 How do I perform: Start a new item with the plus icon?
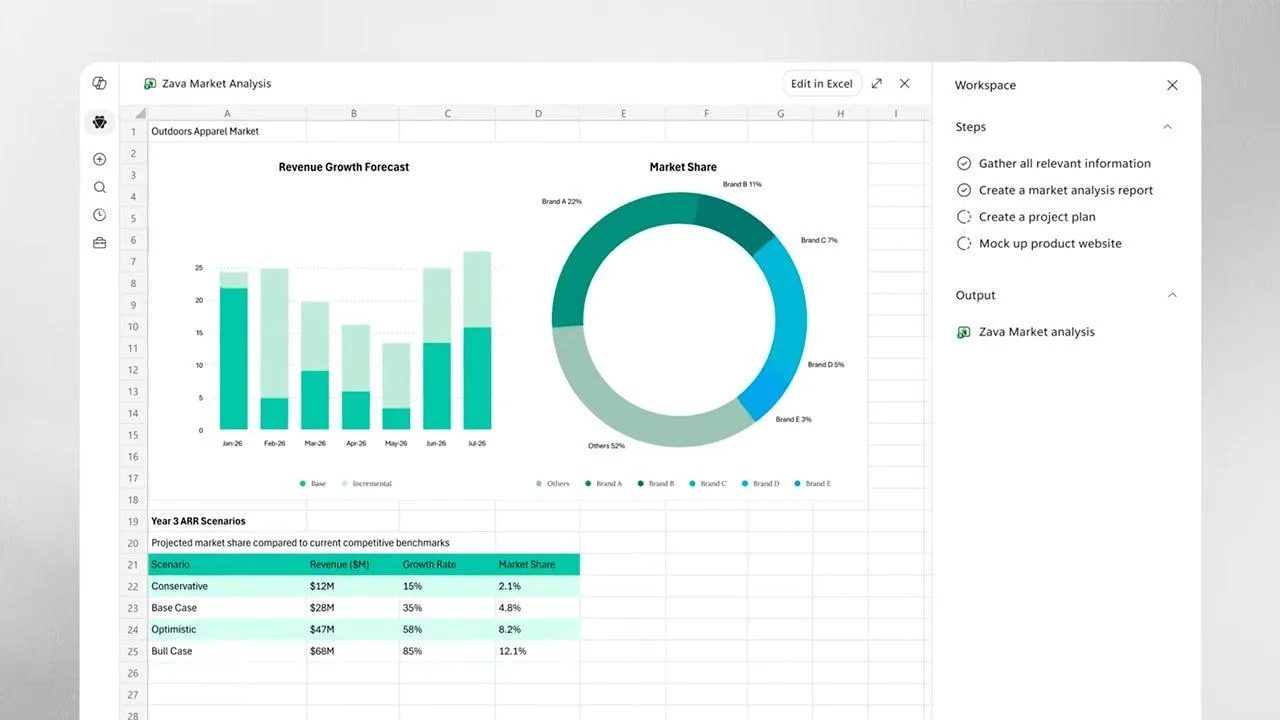point(99,159)
